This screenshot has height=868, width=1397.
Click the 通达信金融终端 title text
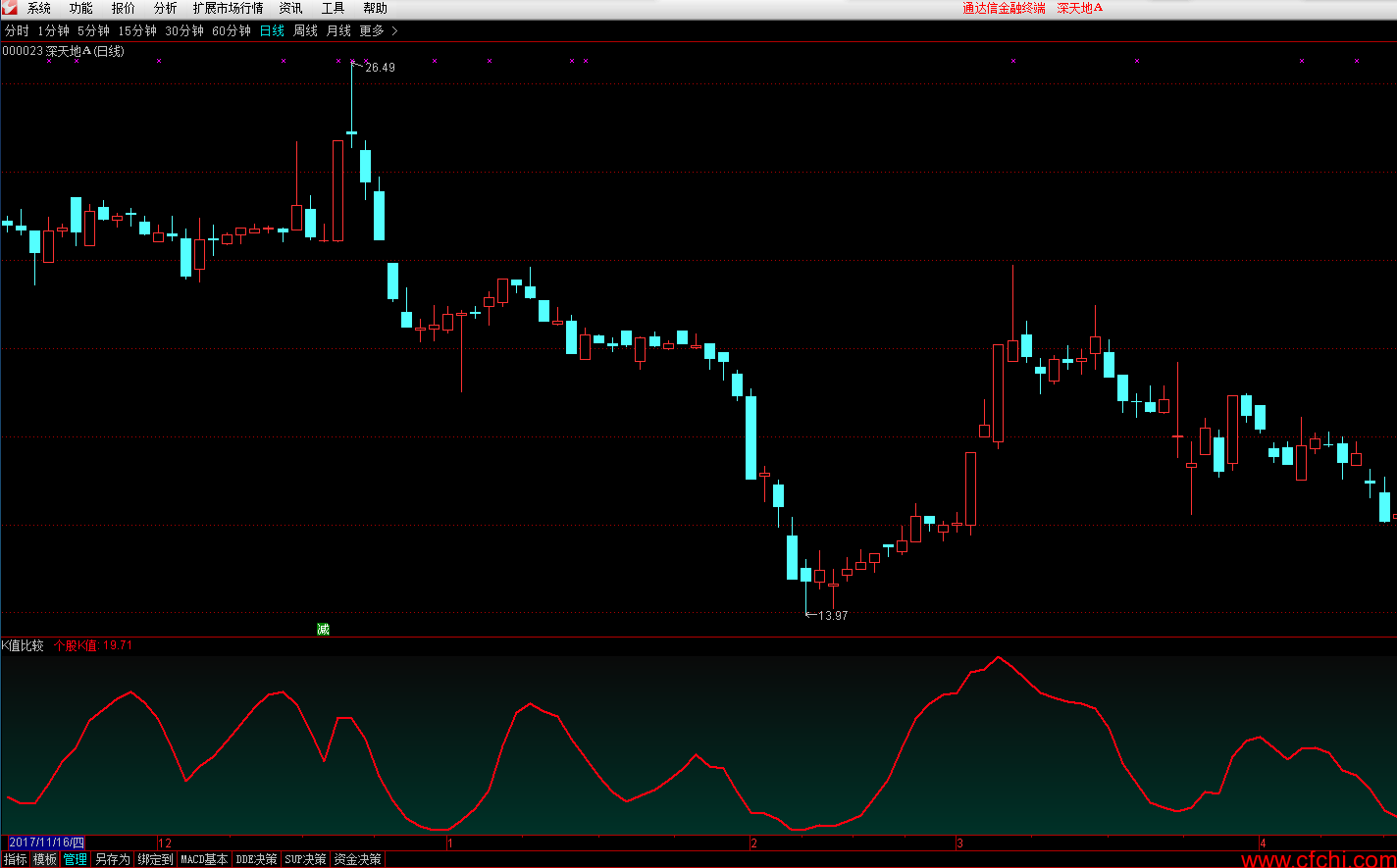point(1004,8)
